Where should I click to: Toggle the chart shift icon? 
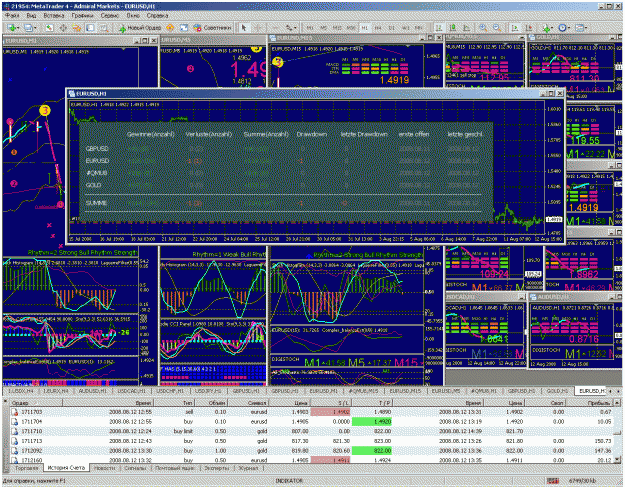(529, 27)
